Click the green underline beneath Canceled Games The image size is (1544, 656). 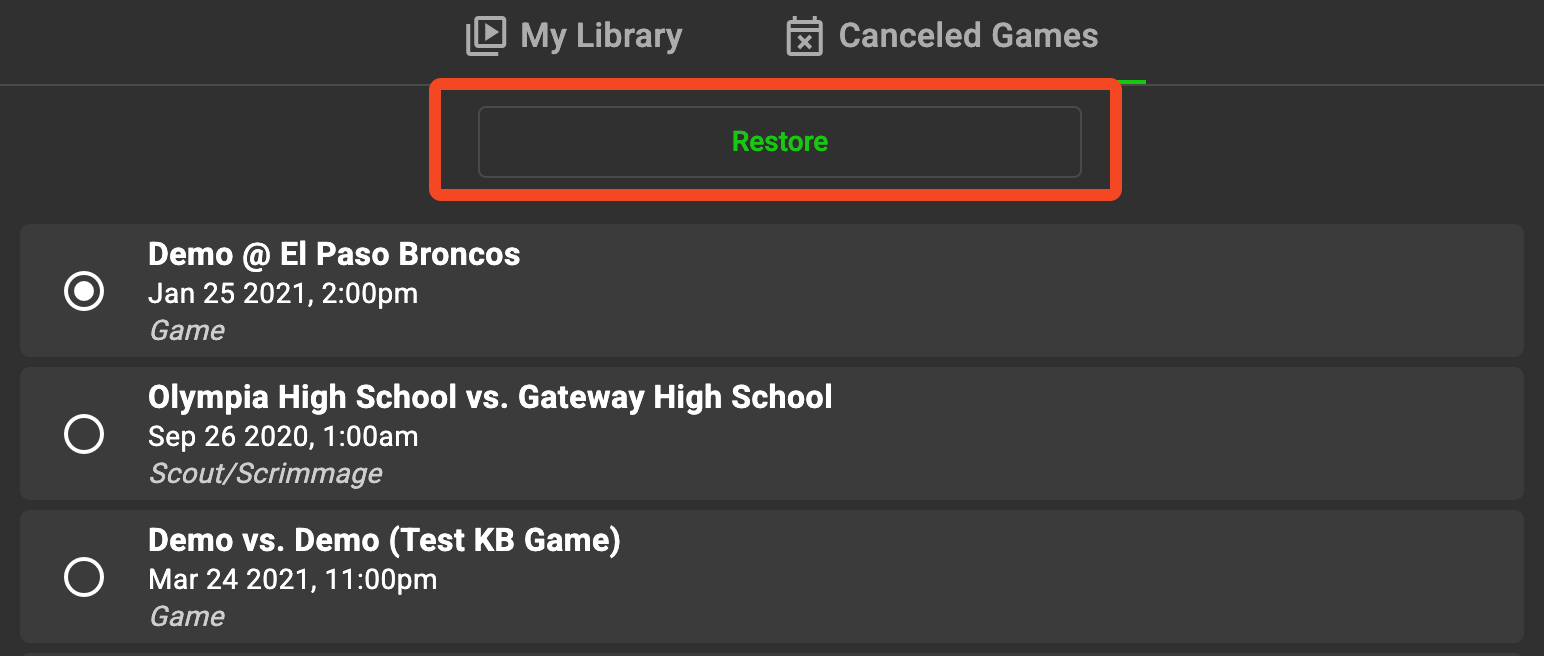click(1132, 82)
